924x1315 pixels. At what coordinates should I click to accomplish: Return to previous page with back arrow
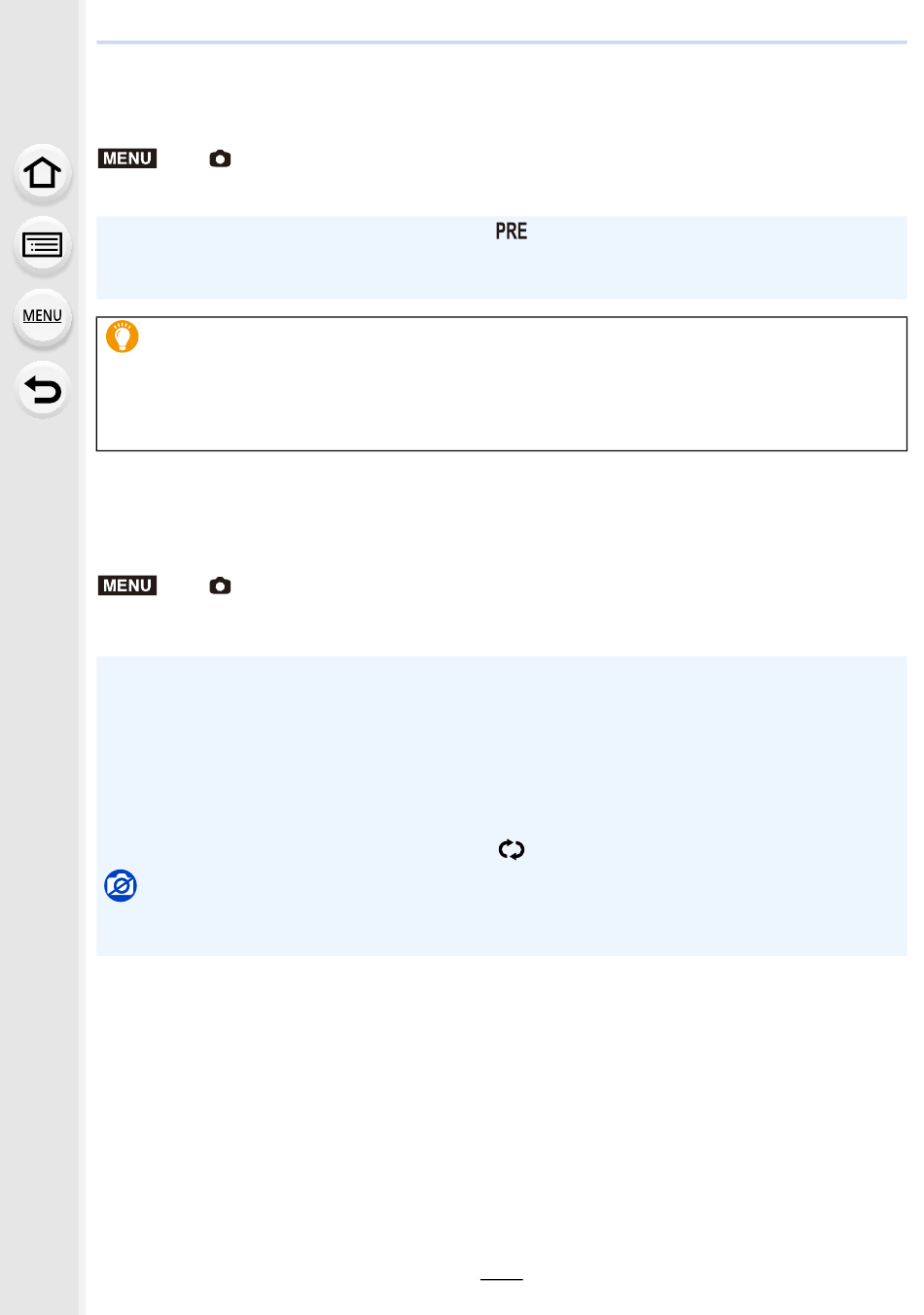pos(42,390)
